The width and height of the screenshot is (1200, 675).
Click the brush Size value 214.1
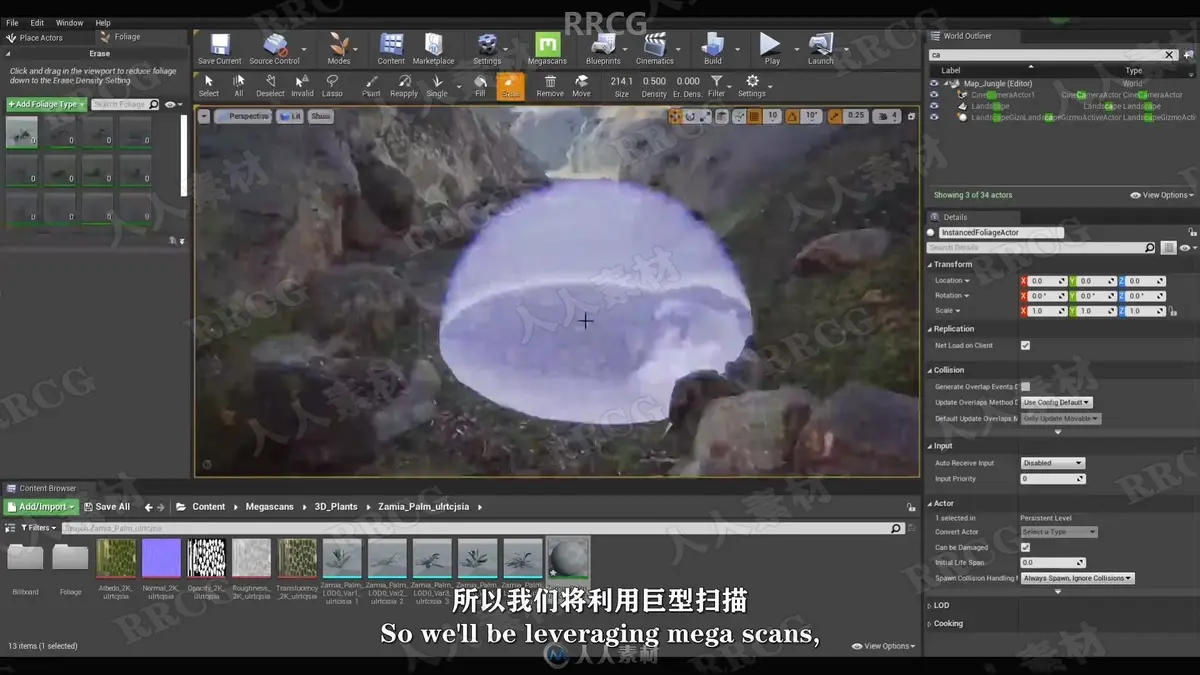[x=622, y=82]
